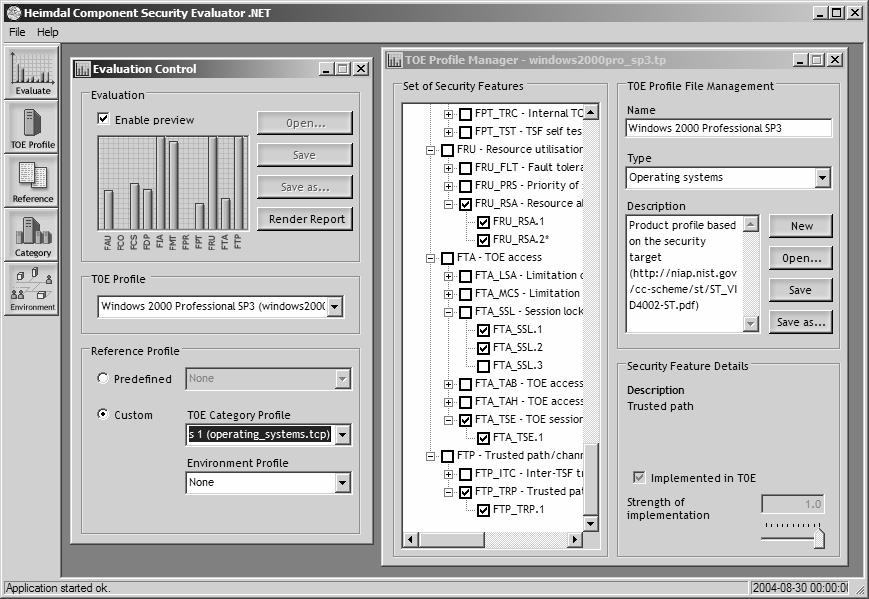Viewport: 869px width, 599px height.
Task: Expand the FTP_ITC node
Action: pos(448,474)
